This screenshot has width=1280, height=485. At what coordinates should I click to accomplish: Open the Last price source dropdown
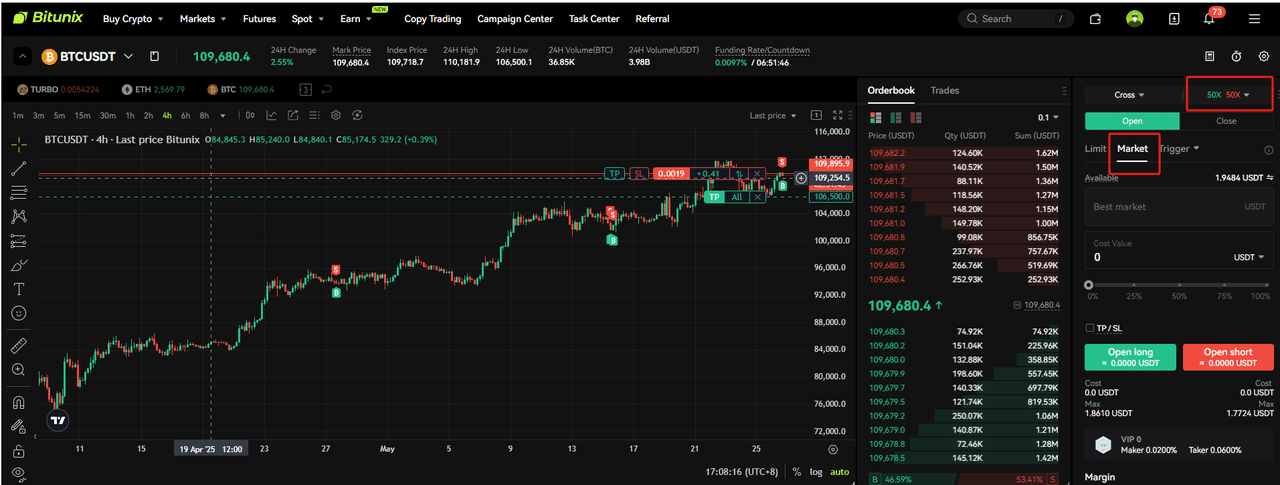point(773,115)
